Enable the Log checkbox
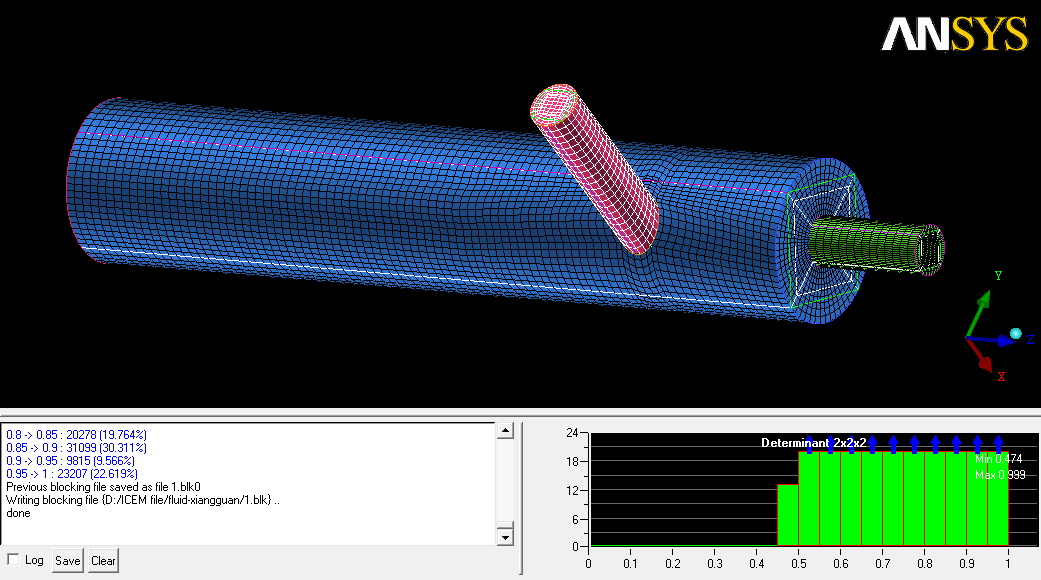Image resolution: width=1041 pixels, height=580 pixels. 13,560
